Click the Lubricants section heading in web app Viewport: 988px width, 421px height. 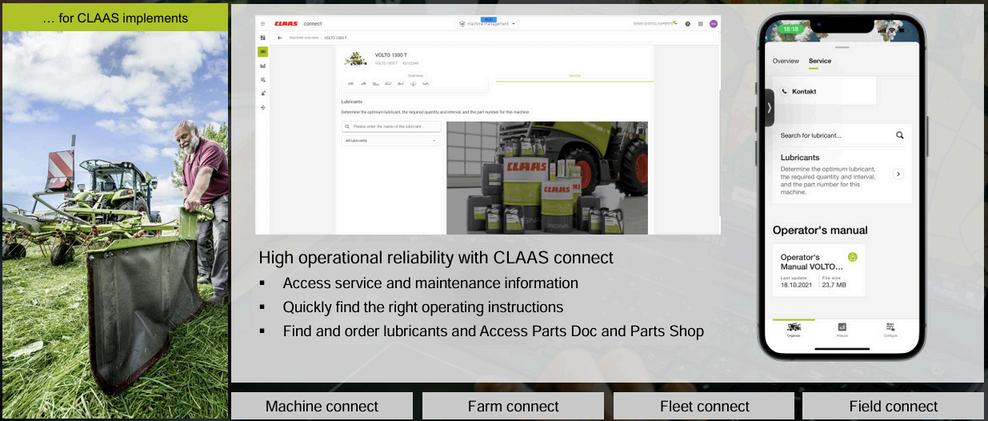(352, 101)
